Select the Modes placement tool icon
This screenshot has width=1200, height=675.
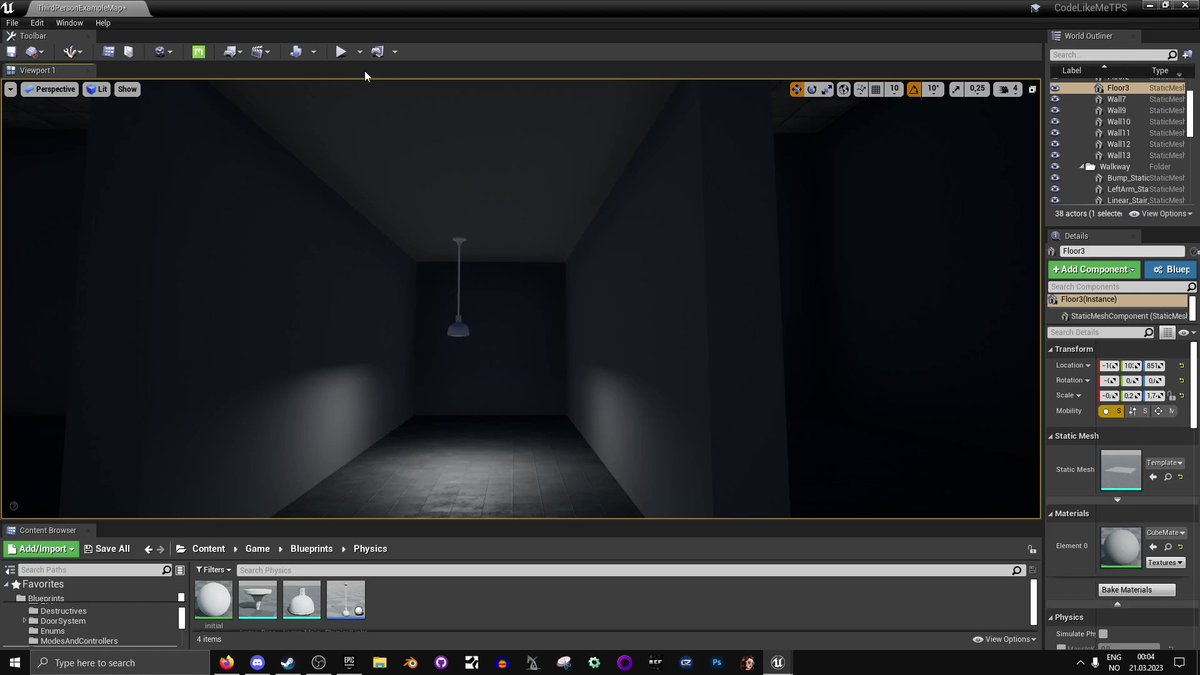coord(71,51)
